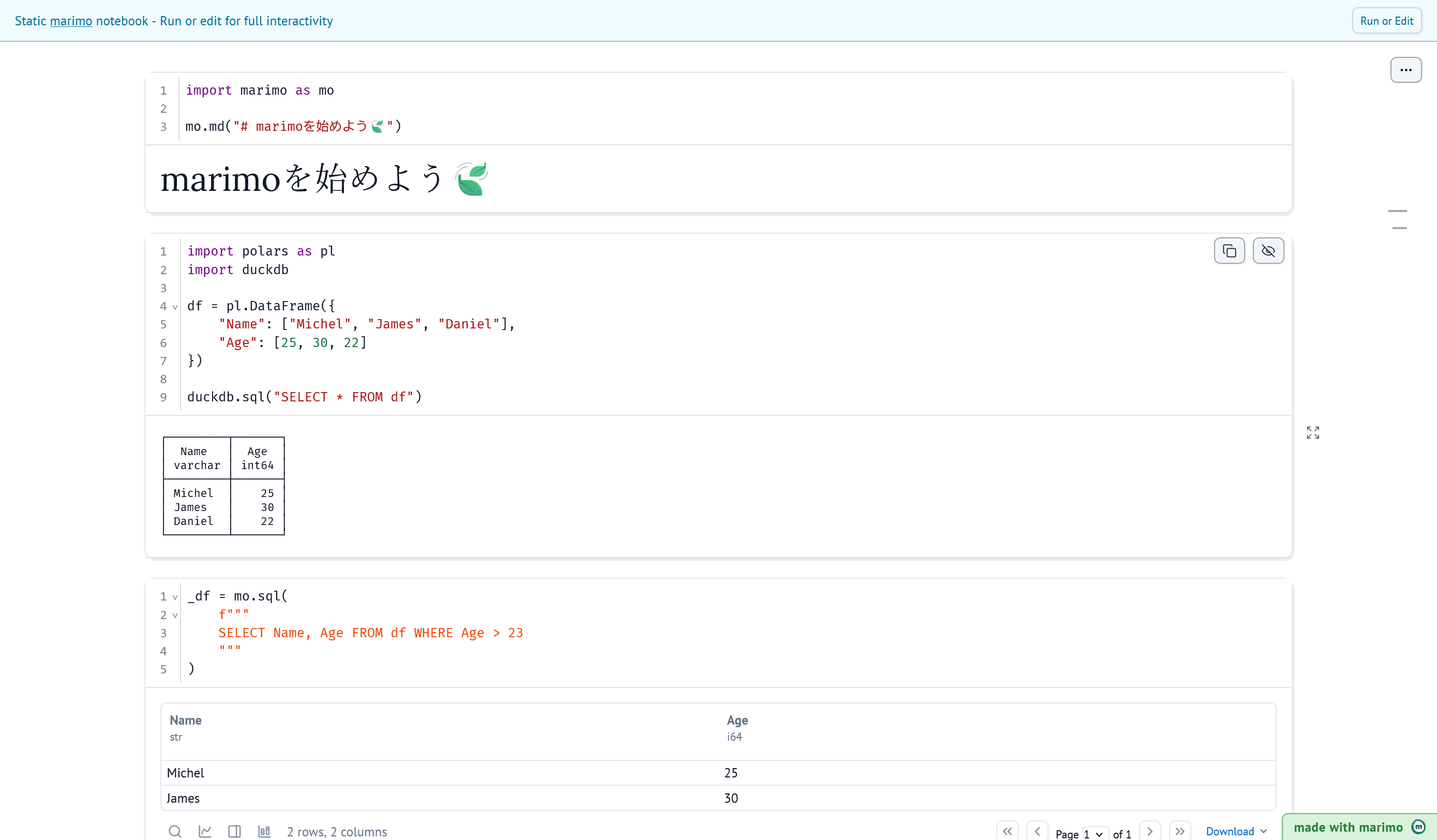Fold the f-string block at line 2
This screenshot has width=1437, height=840.
pos(175,616)
